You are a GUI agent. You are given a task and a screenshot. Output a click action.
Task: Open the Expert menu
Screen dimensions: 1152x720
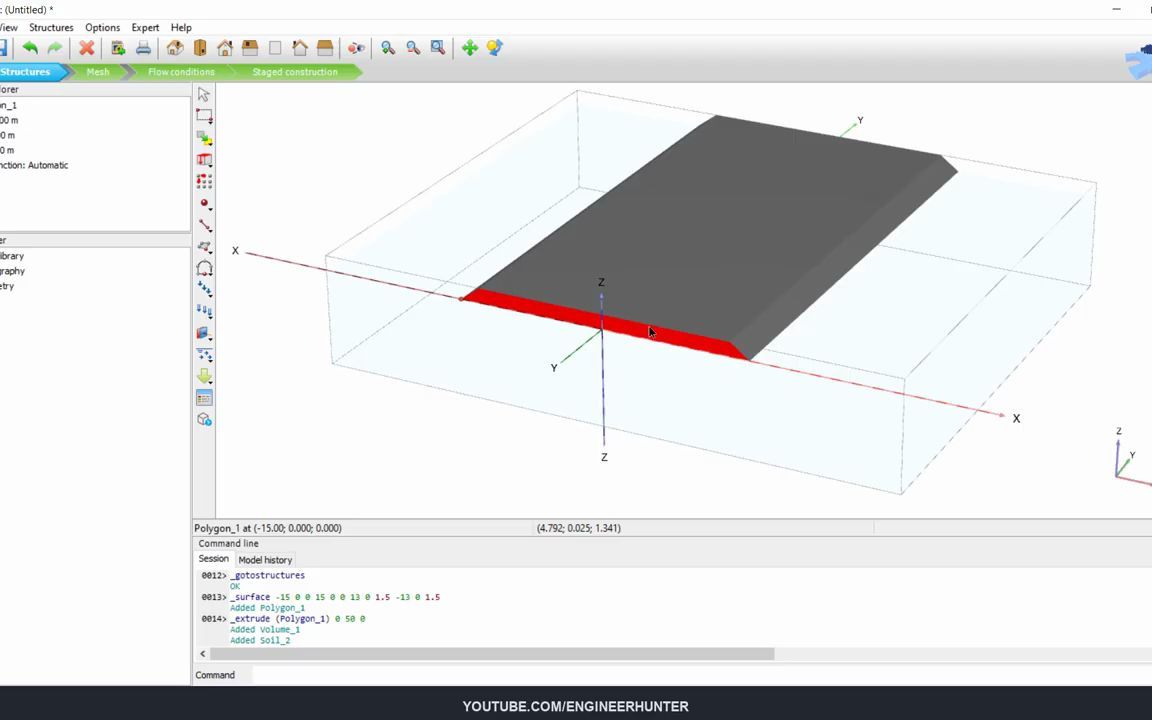(x=145, y=27)
